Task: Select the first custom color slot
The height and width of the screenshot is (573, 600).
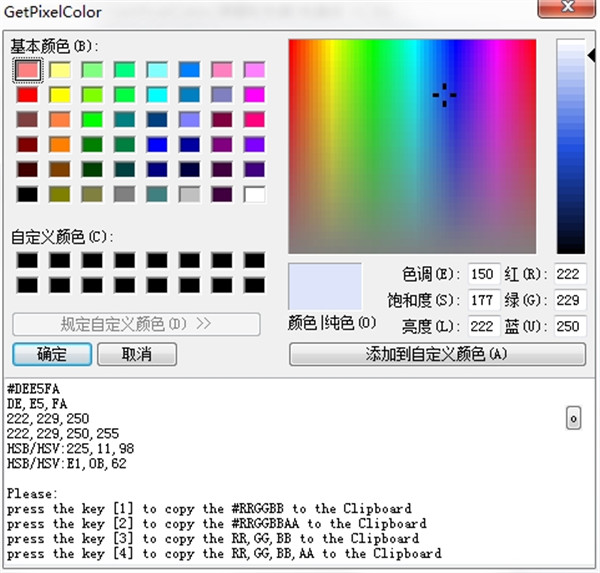Action: point(27,261)
